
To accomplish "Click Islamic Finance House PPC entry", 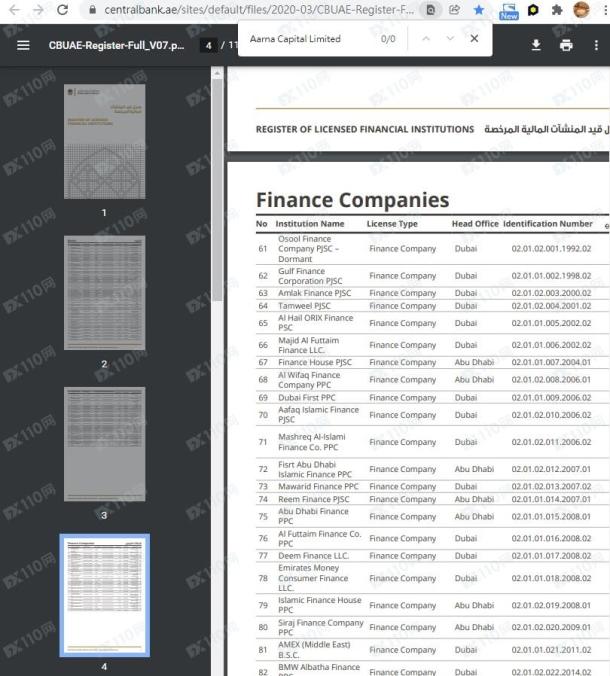I will (320, 605).
